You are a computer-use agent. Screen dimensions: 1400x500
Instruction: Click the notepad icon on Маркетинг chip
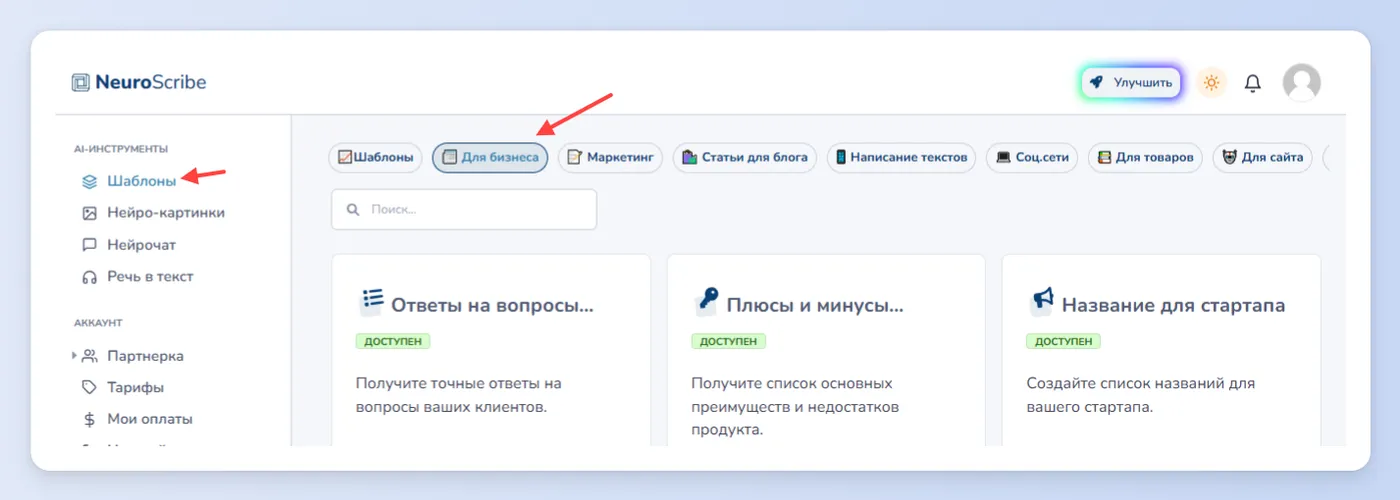[x=574, y=158]
